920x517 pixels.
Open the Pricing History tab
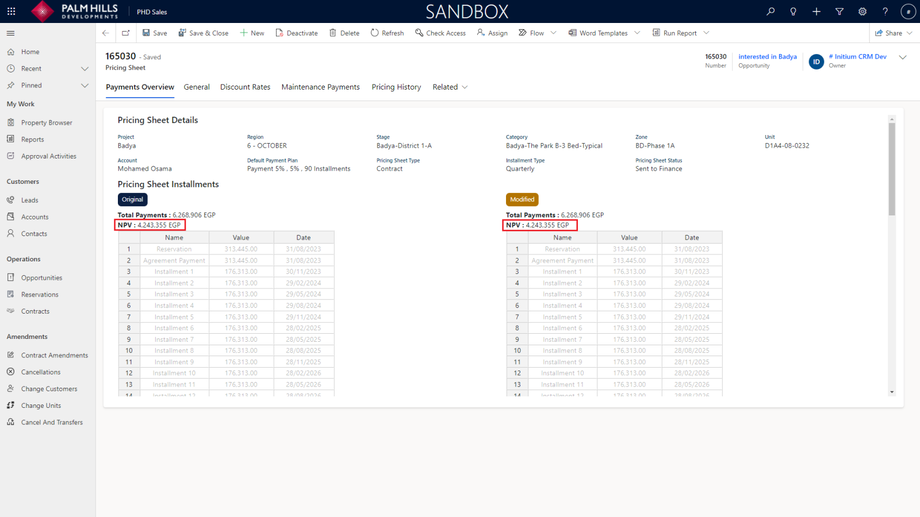(396, 87)
